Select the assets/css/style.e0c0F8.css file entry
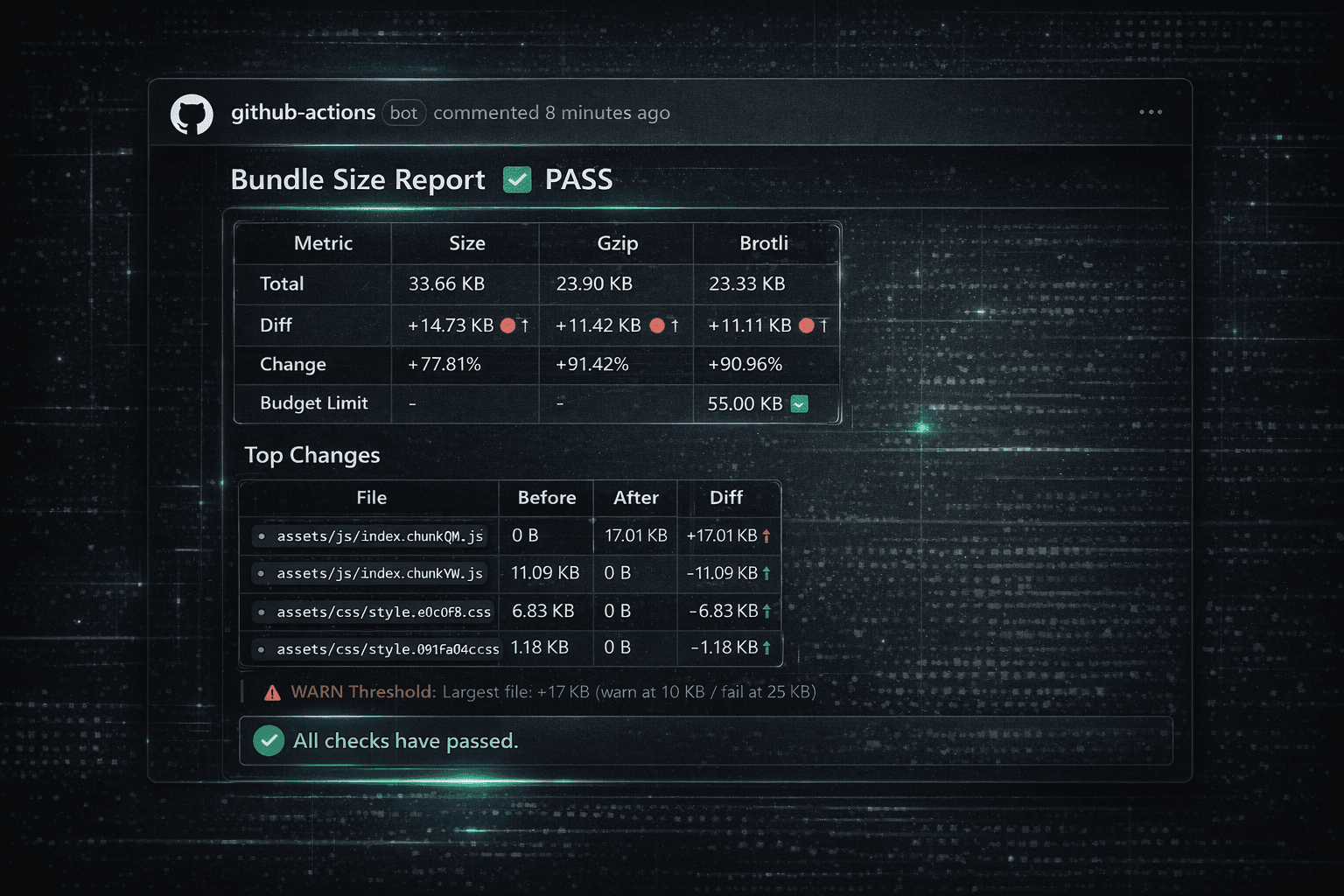This screenshot has height=896, width=1344. (x=382, y=612)
